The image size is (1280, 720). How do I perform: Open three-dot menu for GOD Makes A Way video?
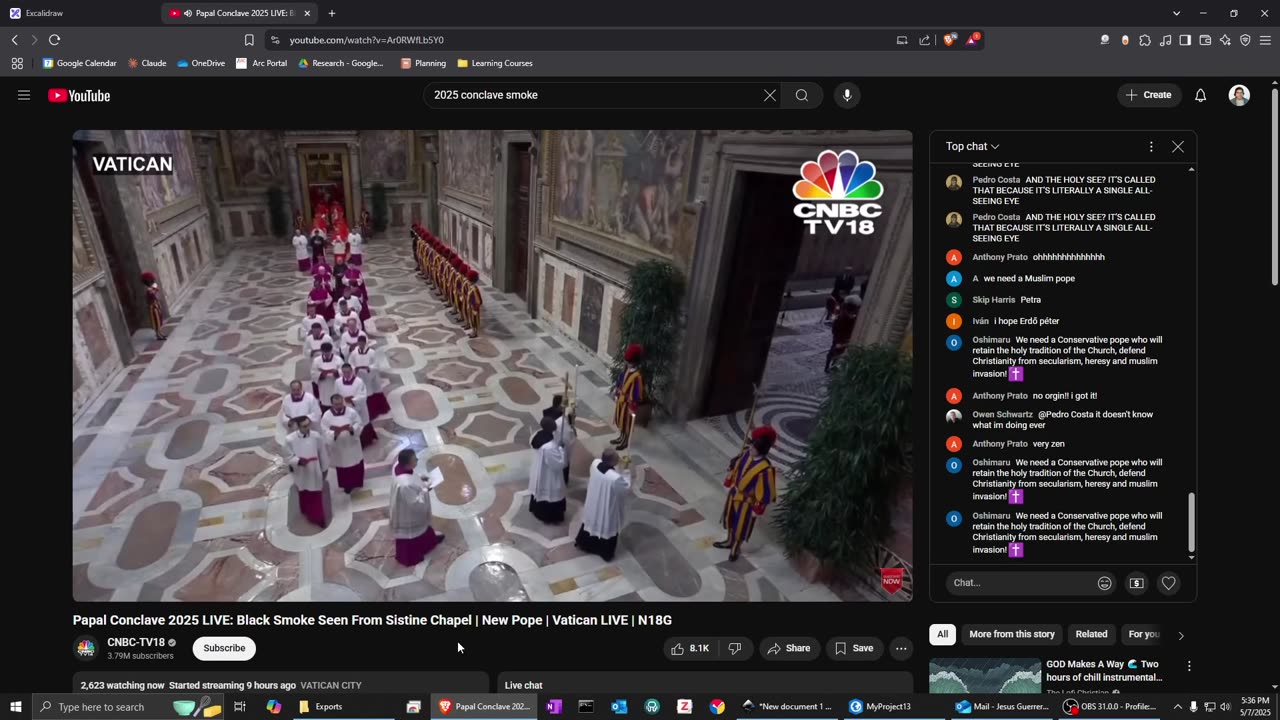[1189, 666]
